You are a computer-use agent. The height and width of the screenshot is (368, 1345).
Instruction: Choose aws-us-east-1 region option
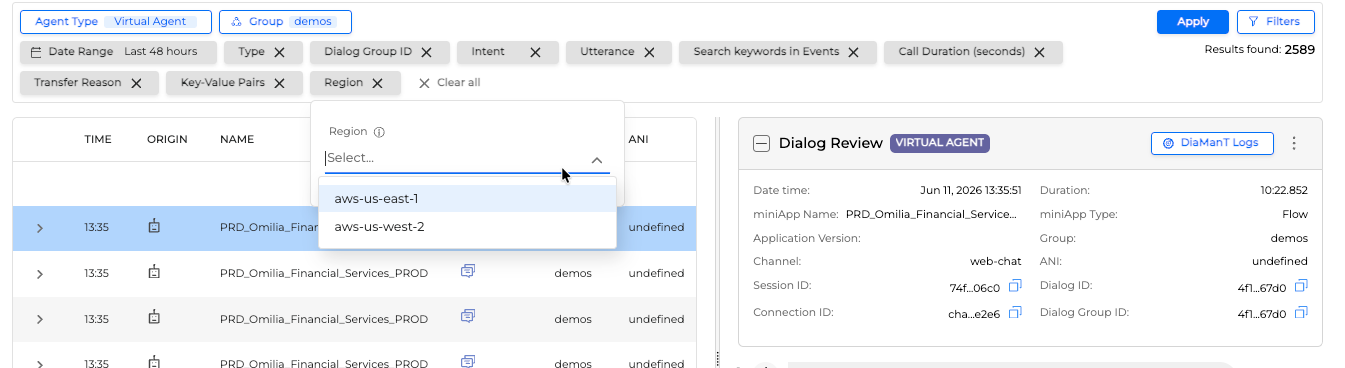(x=467, y=199)
